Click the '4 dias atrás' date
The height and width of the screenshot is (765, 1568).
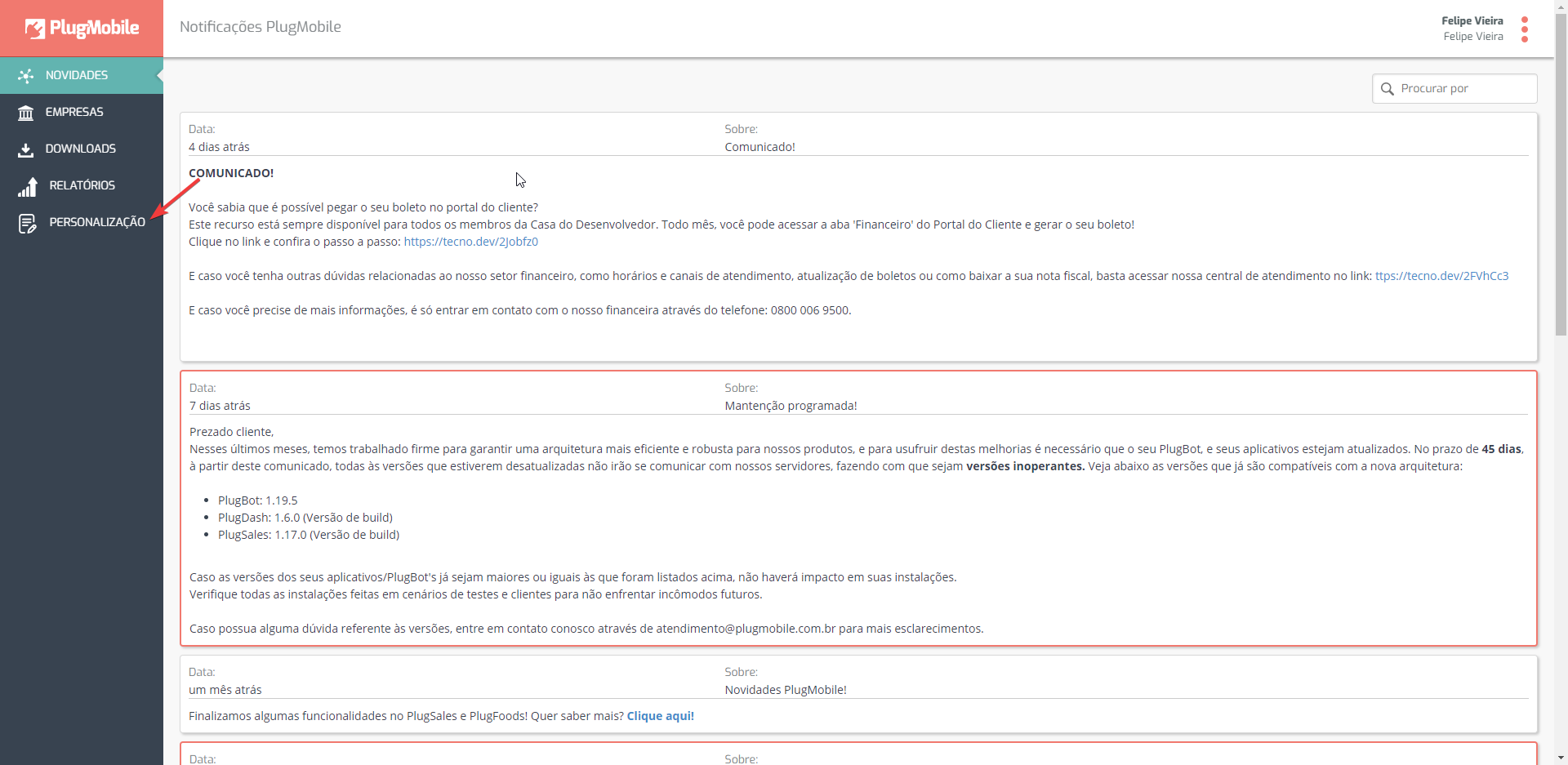tap(219, 147)
